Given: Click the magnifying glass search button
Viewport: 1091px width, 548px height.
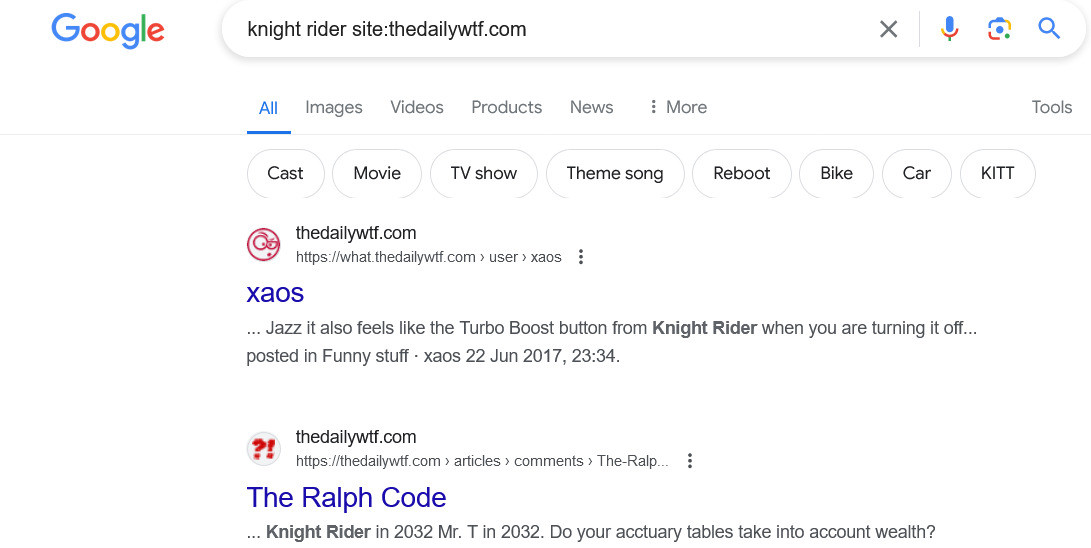Looking at the screenshot, I should tap(1049, 29).
